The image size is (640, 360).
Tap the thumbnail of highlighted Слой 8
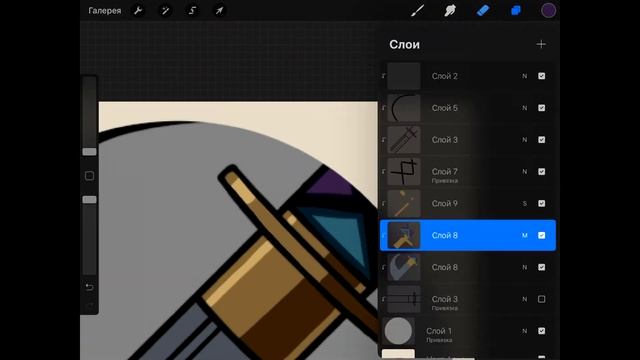403,235
